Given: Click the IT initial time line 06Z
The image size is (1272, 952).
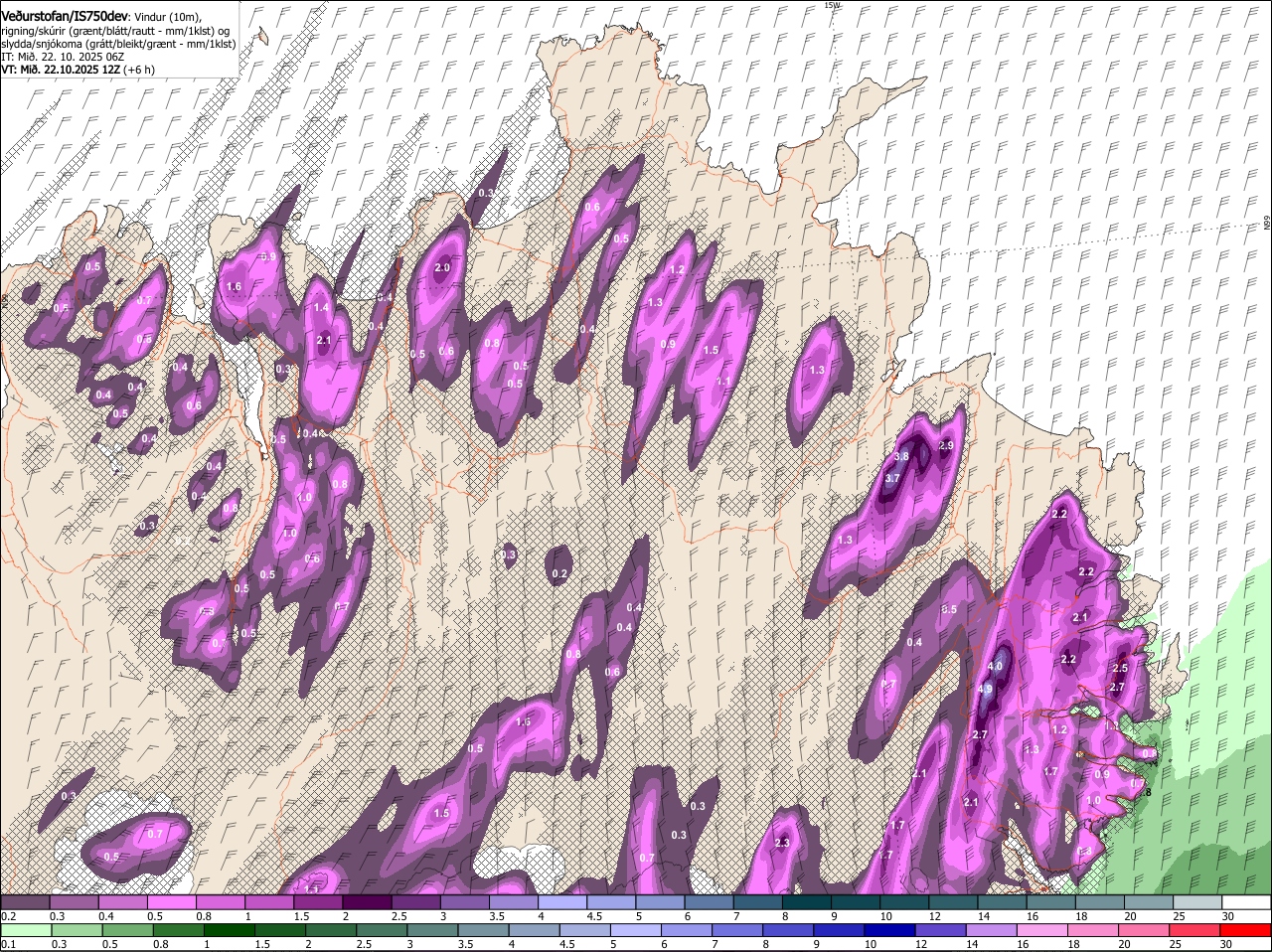Looking at the screenshot, I should coord(63,57).
